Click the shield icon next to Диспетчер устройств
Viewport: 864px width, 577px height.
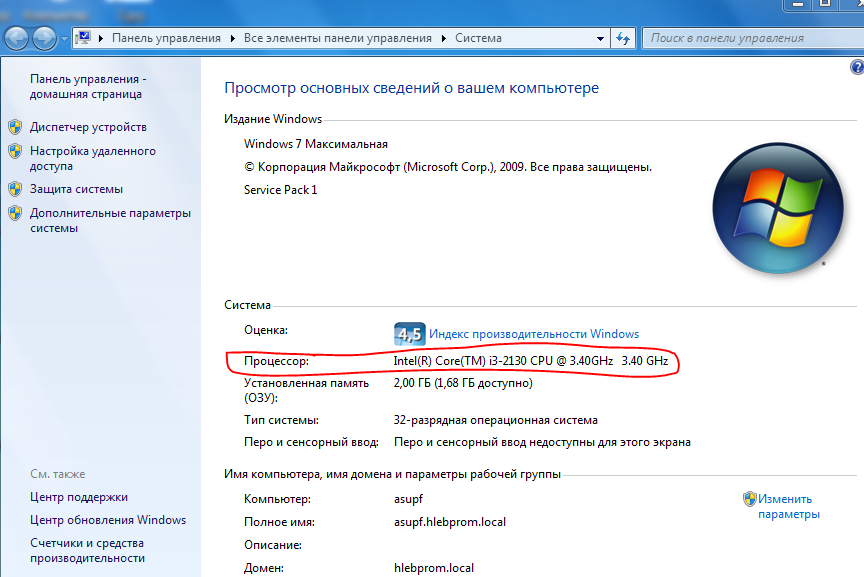pyautogui.click(x=15, y=127)
